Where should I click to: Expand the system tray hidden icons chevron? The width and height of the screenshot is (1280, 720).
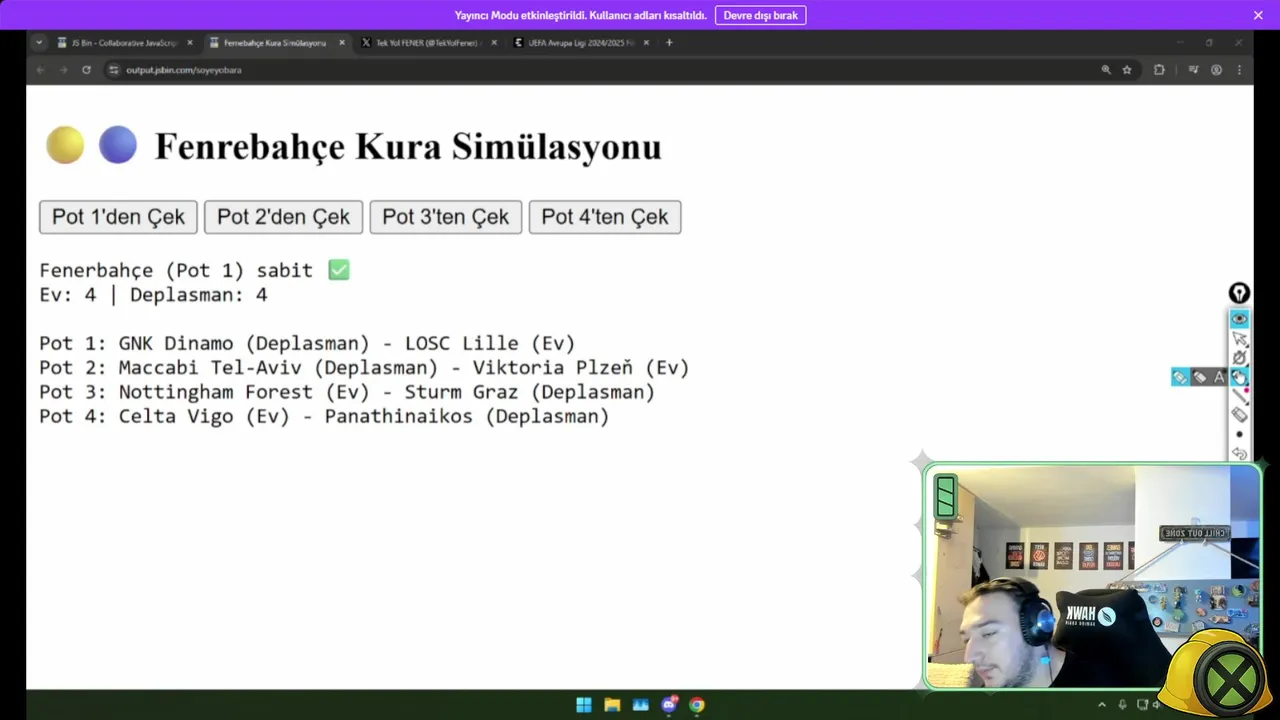coord(1102,705)
